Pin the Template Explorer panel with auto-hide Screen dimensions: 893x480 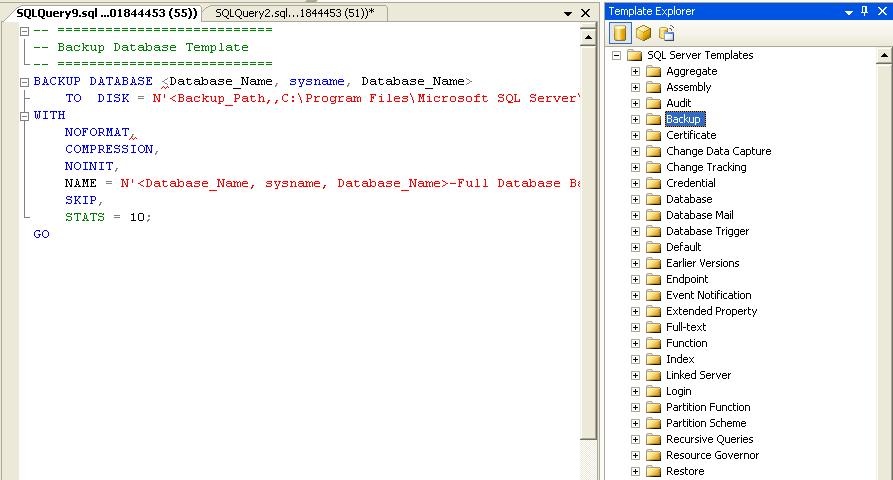pos(866,11)
